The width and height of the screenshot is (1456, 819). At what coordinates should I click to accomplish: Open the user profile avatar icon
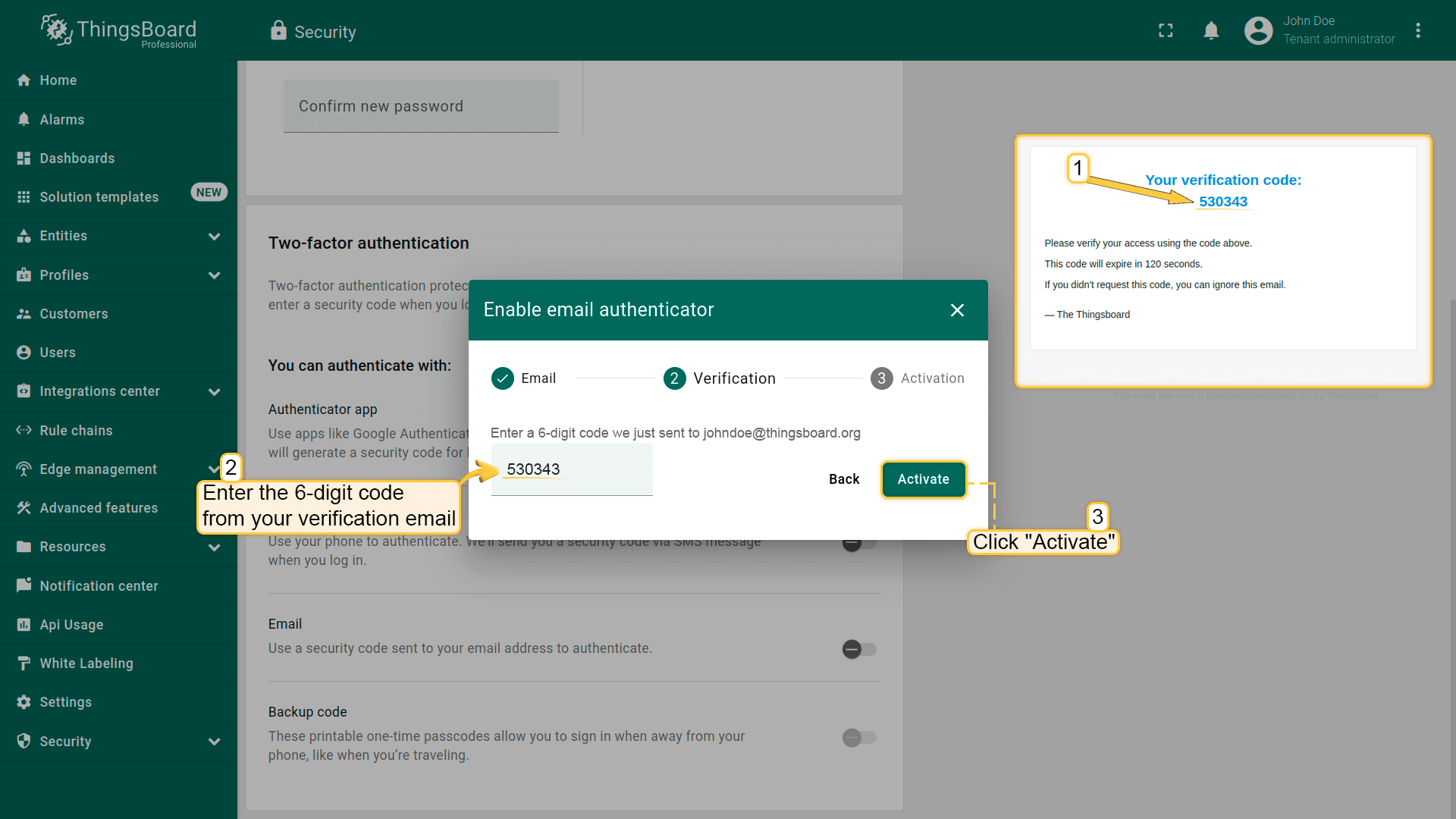point(1258,30)
